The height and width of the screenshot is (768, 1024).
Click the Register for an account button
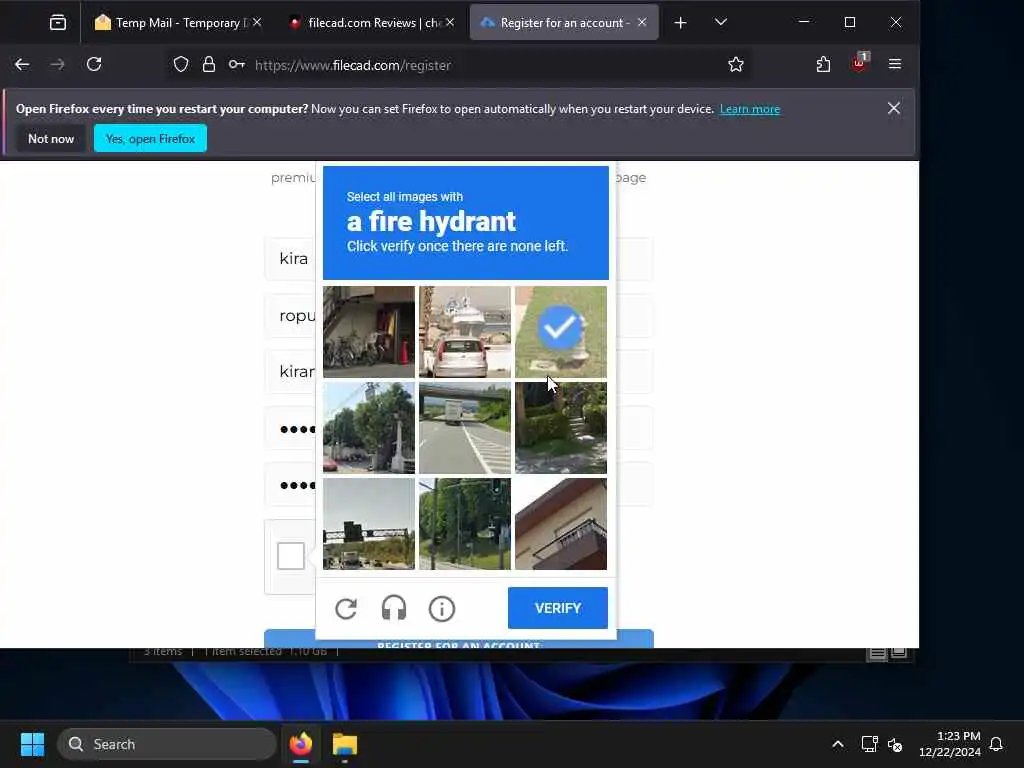tap(458, 639)
